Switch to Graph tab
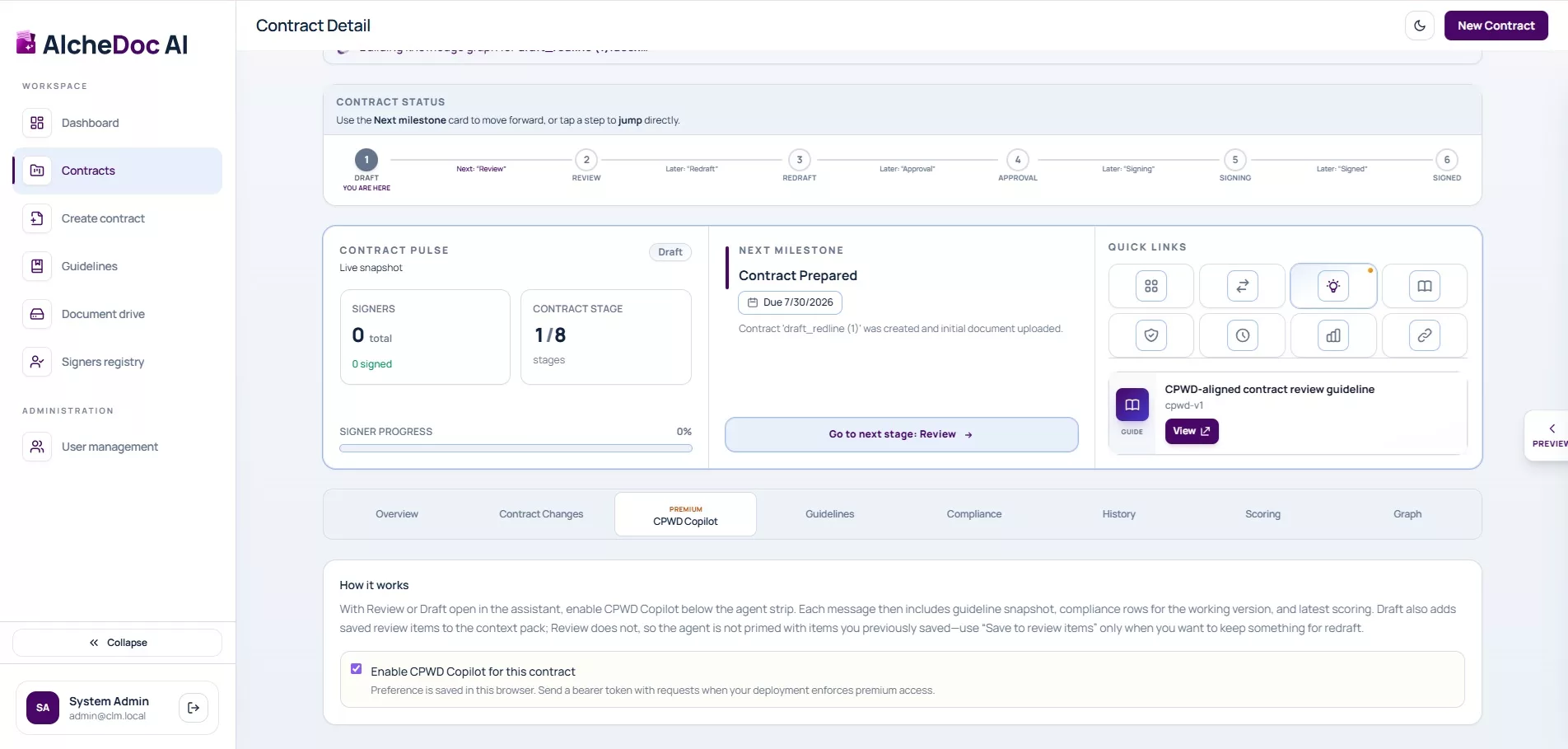1568x749 pixels. click(1407, 514)
